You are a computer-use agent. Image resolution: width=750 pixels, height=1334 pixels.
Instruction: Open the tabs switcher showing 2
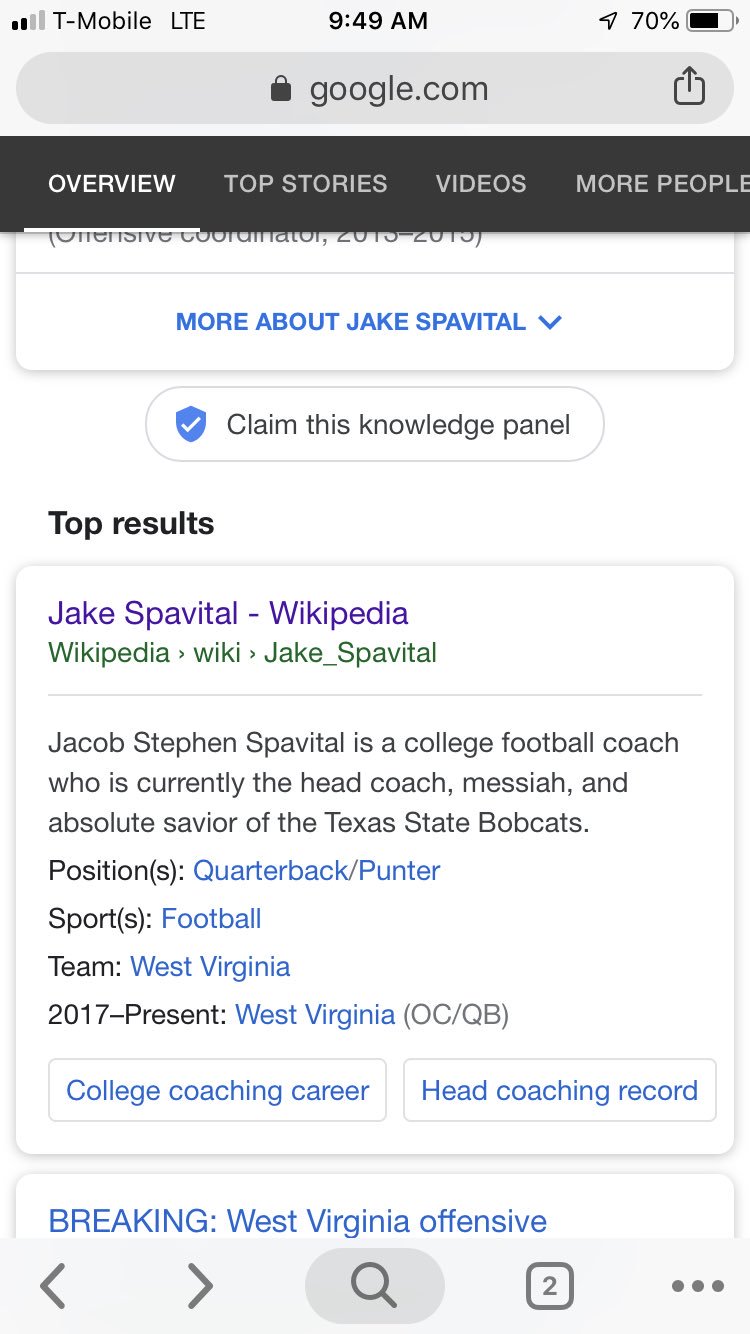tap(549, 1286)
